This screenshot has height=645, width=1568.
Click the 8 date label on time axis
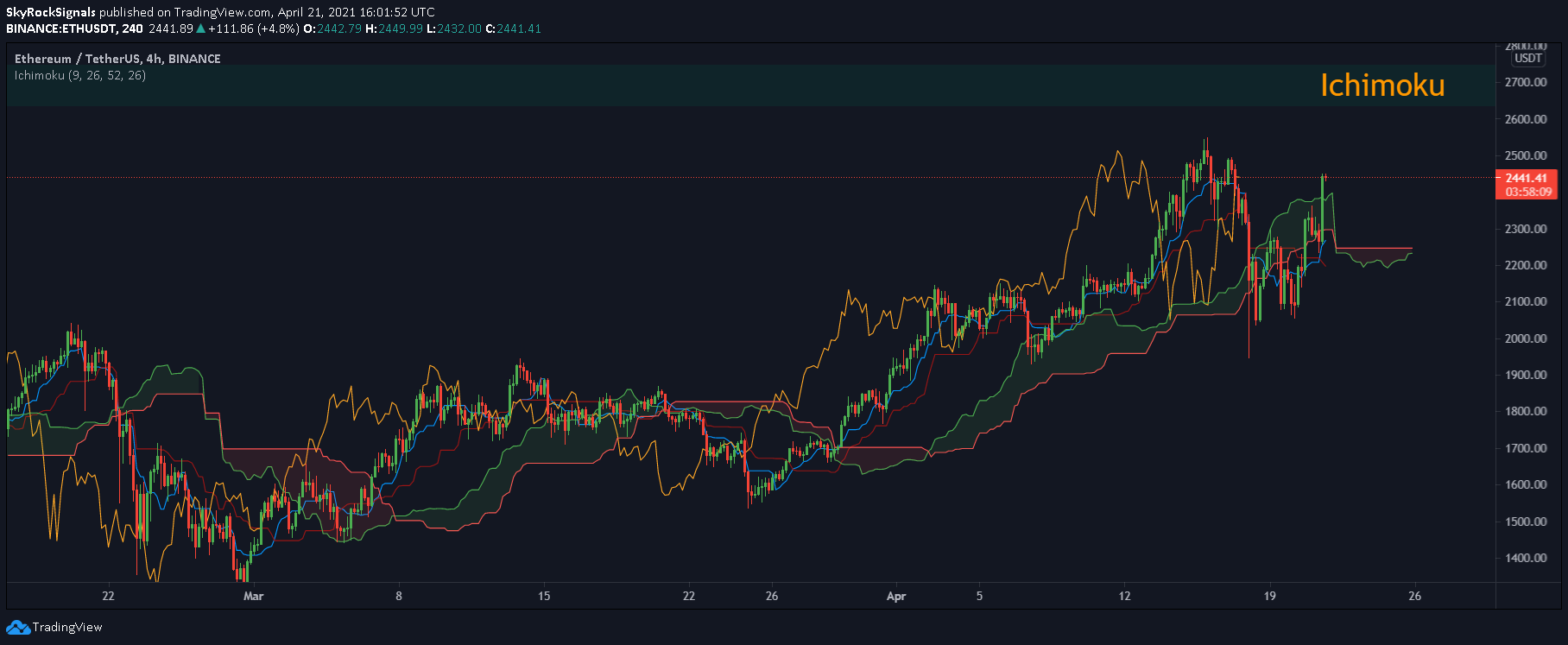tap(399, 596)
